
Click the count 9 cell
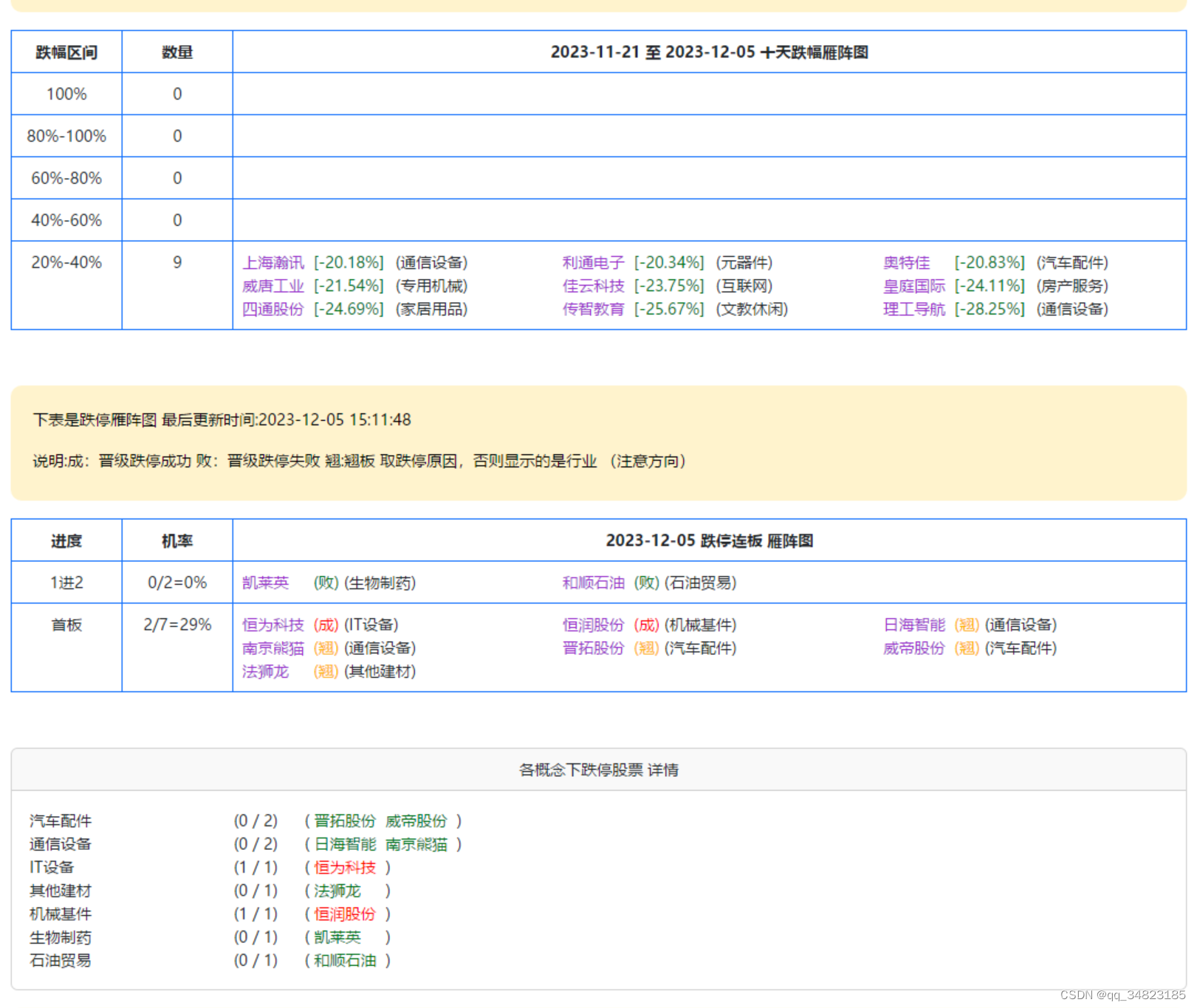177,285
